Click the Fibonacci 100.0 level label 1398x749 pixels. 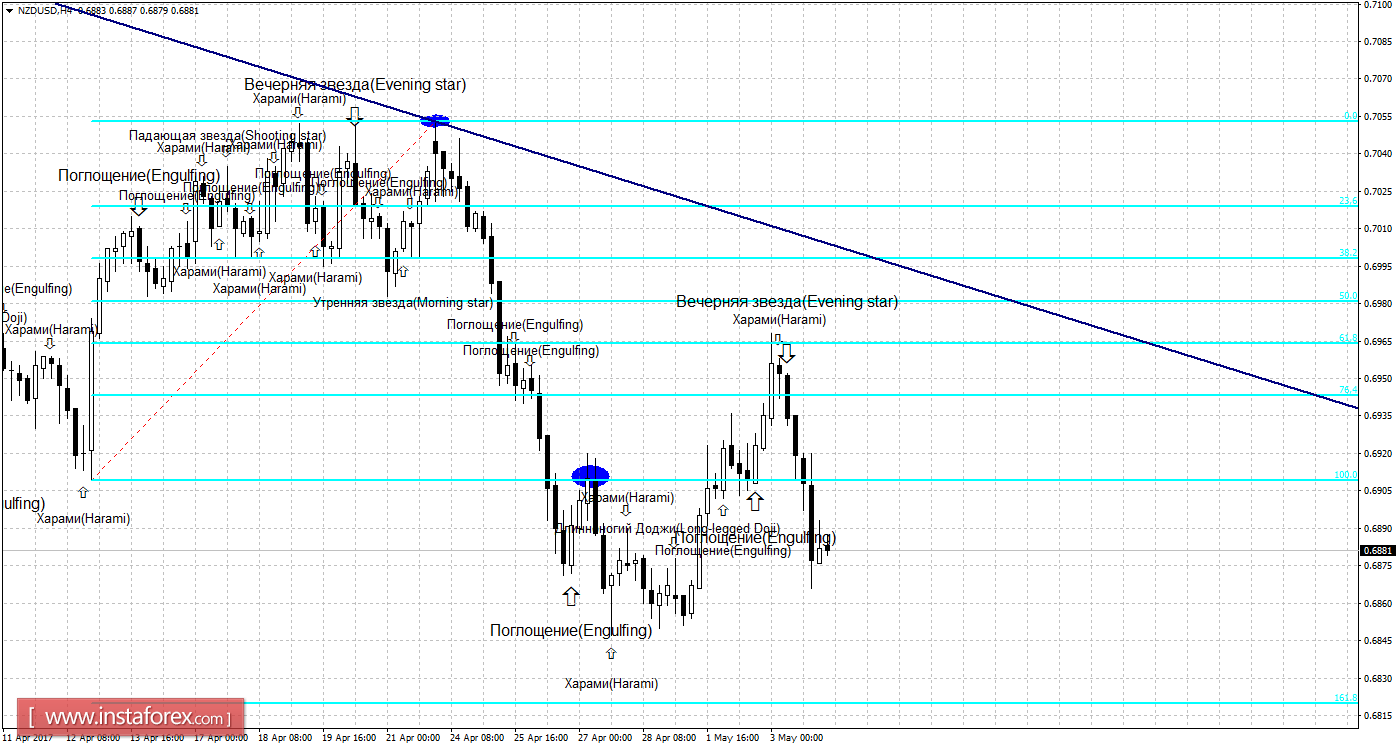1346,475
